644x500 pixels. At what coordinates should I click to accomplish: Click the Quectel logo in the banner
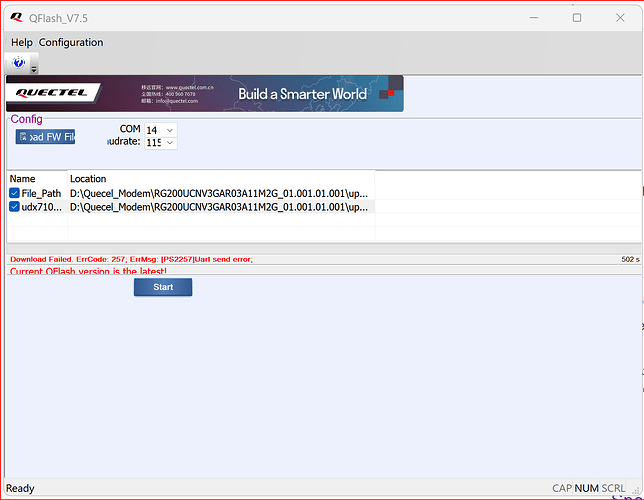(x=52, y=93)
